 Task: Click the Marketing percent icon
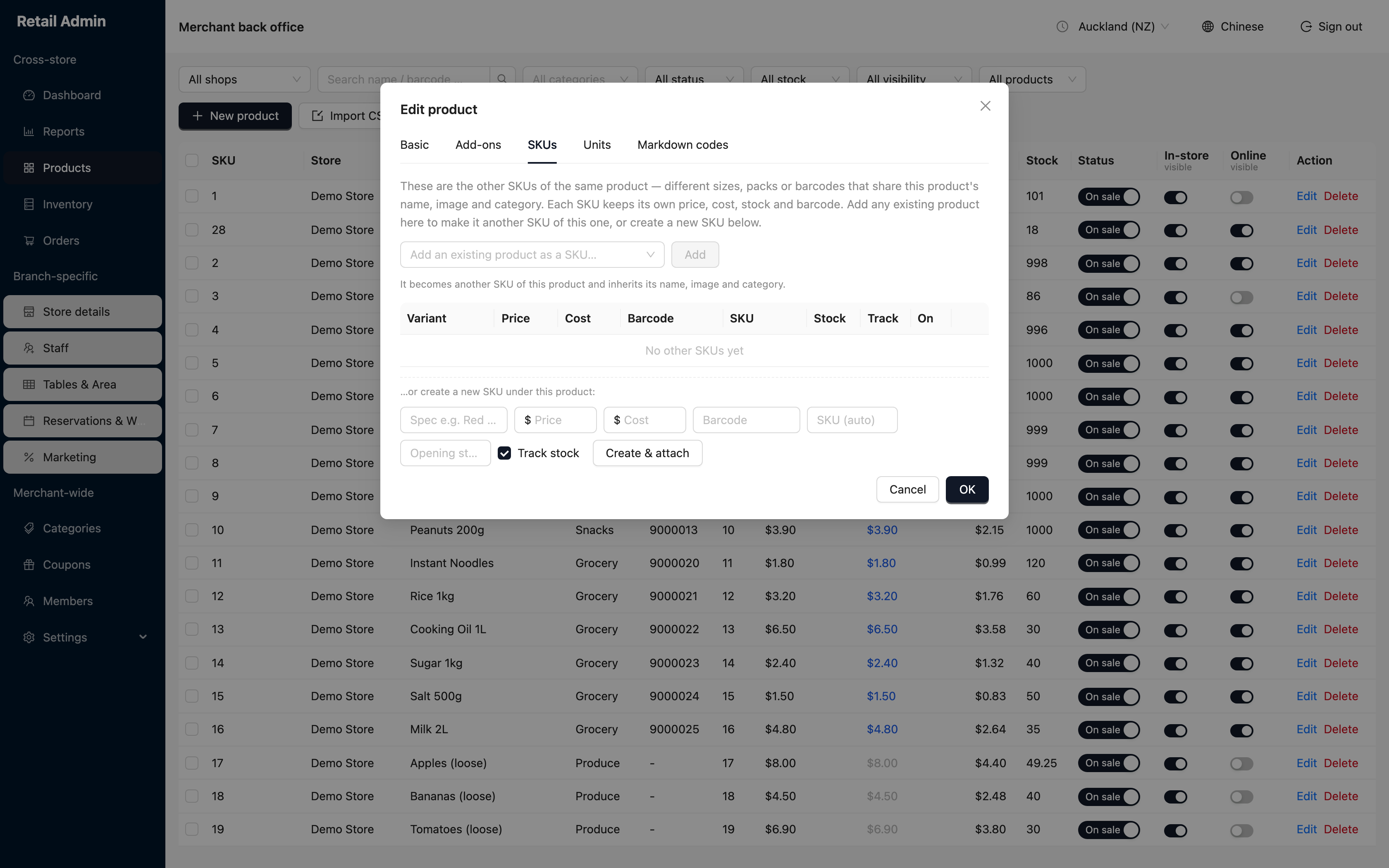[29, 457]
